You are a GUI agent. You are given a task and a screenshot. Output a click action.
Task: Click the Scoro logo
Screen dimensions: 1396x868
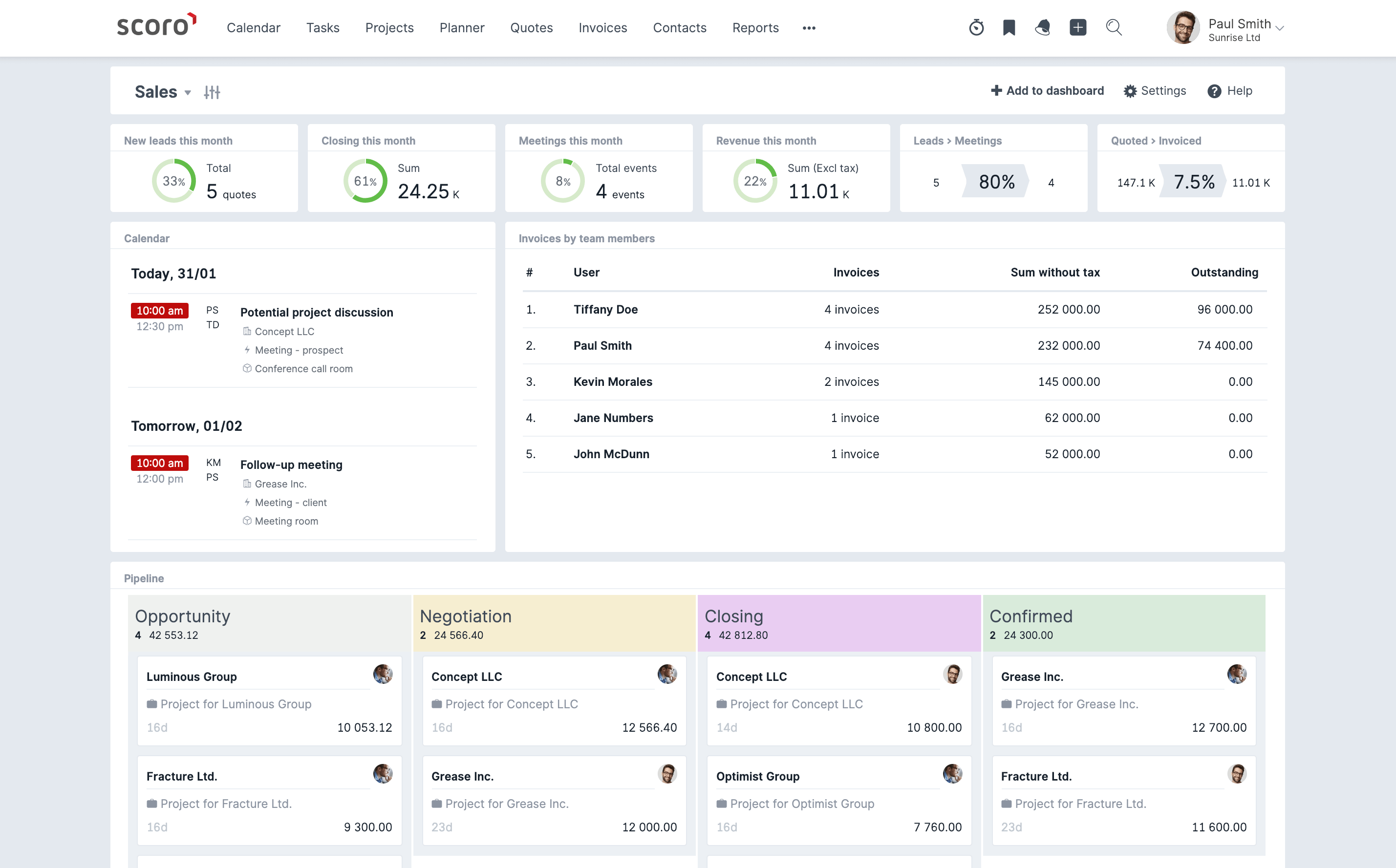click(x=156, y=25)
